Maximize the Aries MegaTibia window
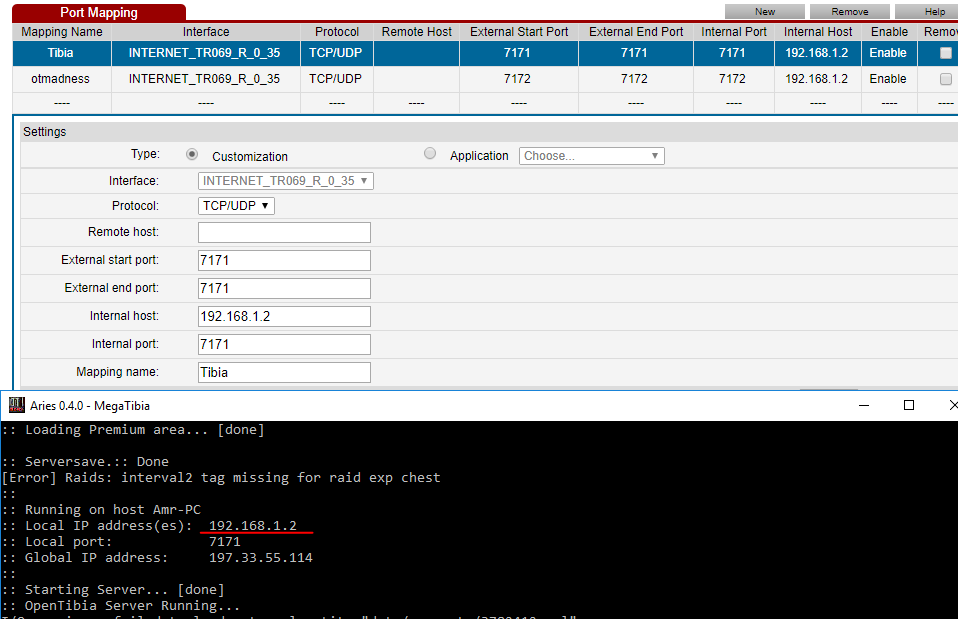 click(x=909, y=405)
